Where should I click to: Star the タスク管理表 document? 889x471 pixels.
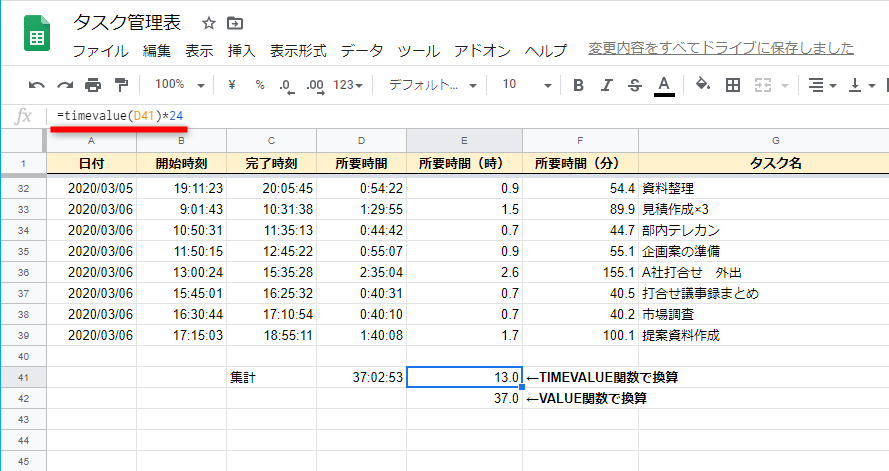[x=209, y=23]
